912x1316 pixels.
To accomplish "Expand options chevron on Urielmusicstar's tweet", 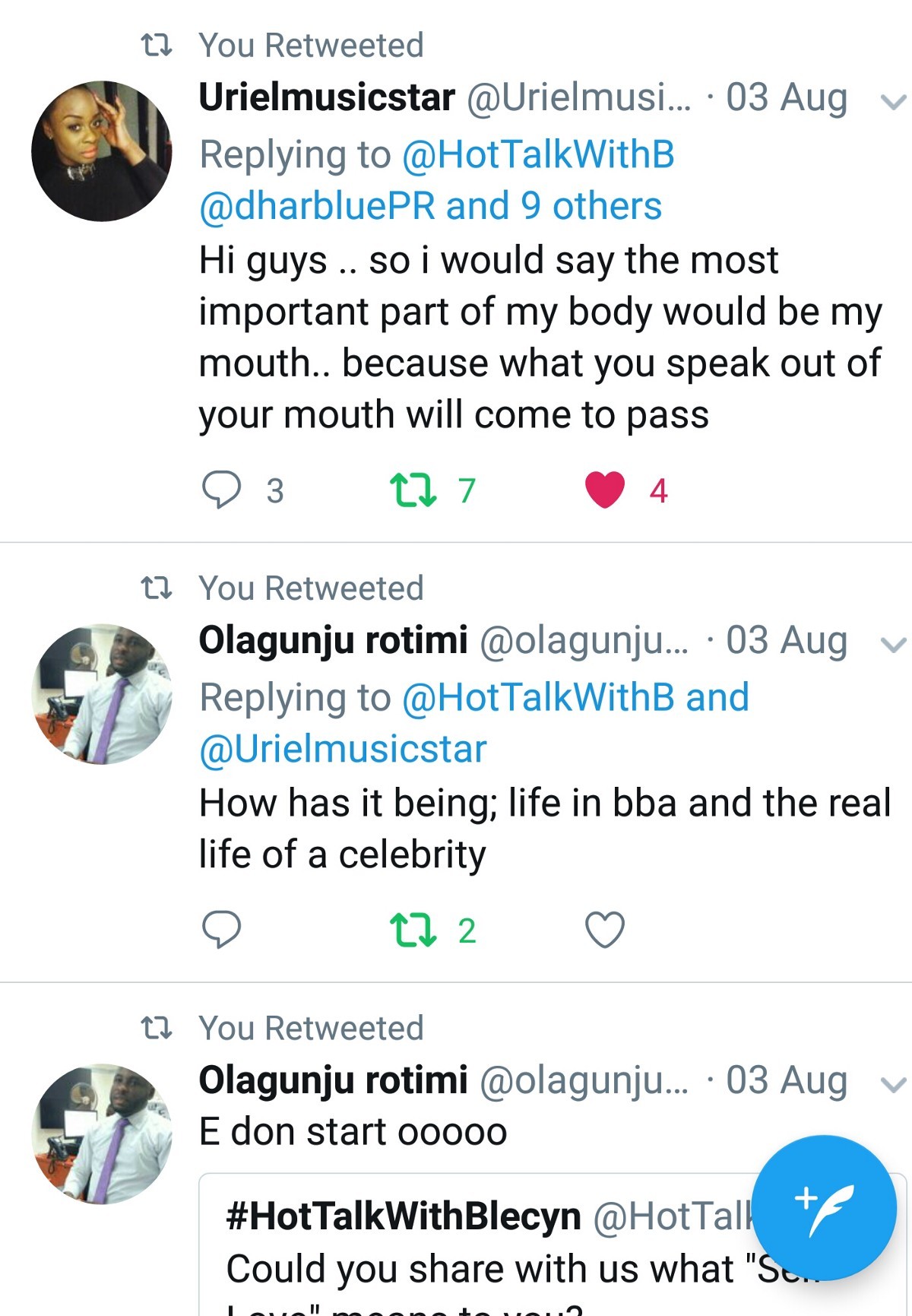I will [x=892, y=102].
